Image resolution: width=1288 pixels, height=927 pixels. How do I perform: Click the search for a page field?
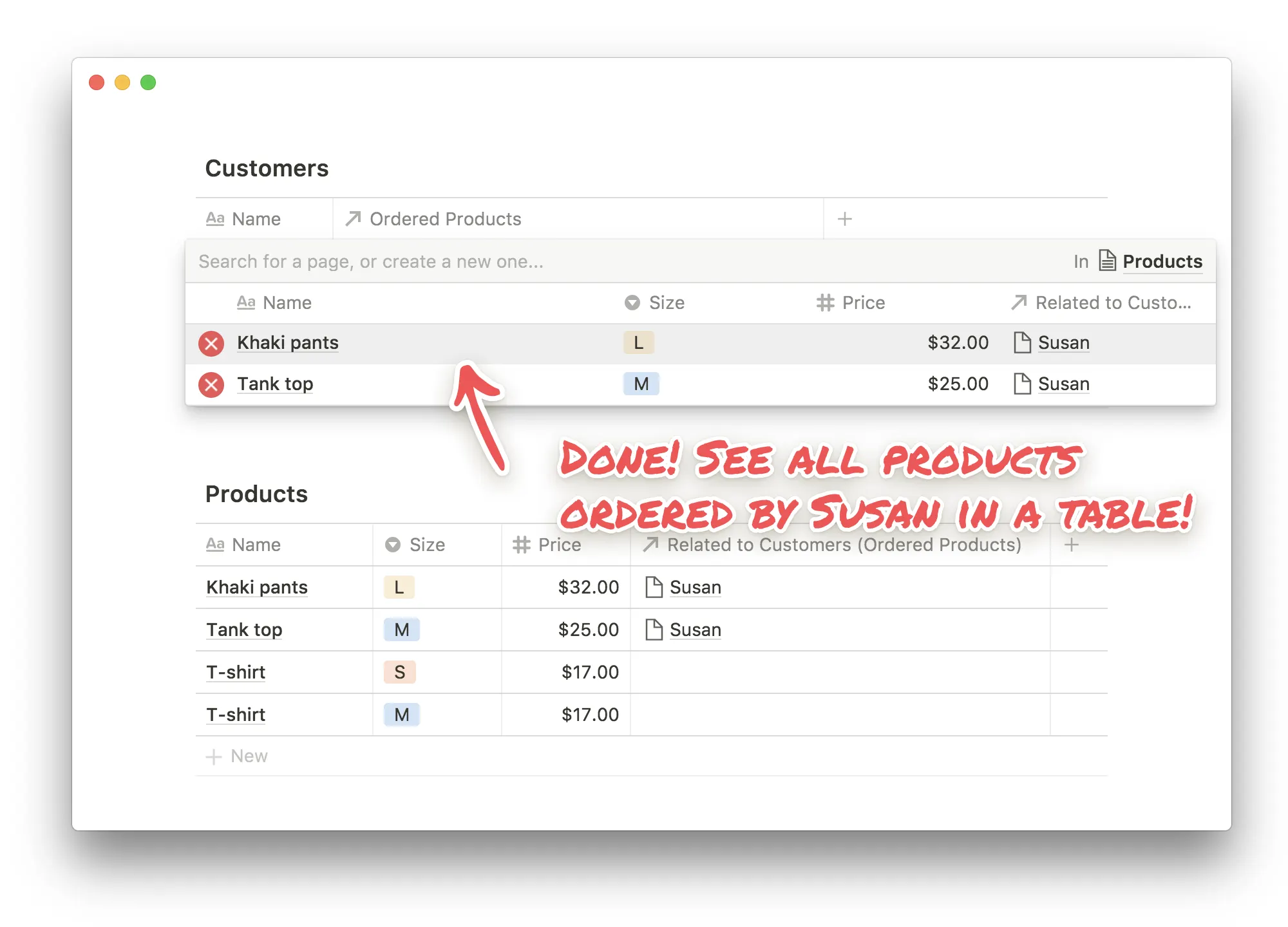pyautogui.click(x=371, y=261)
